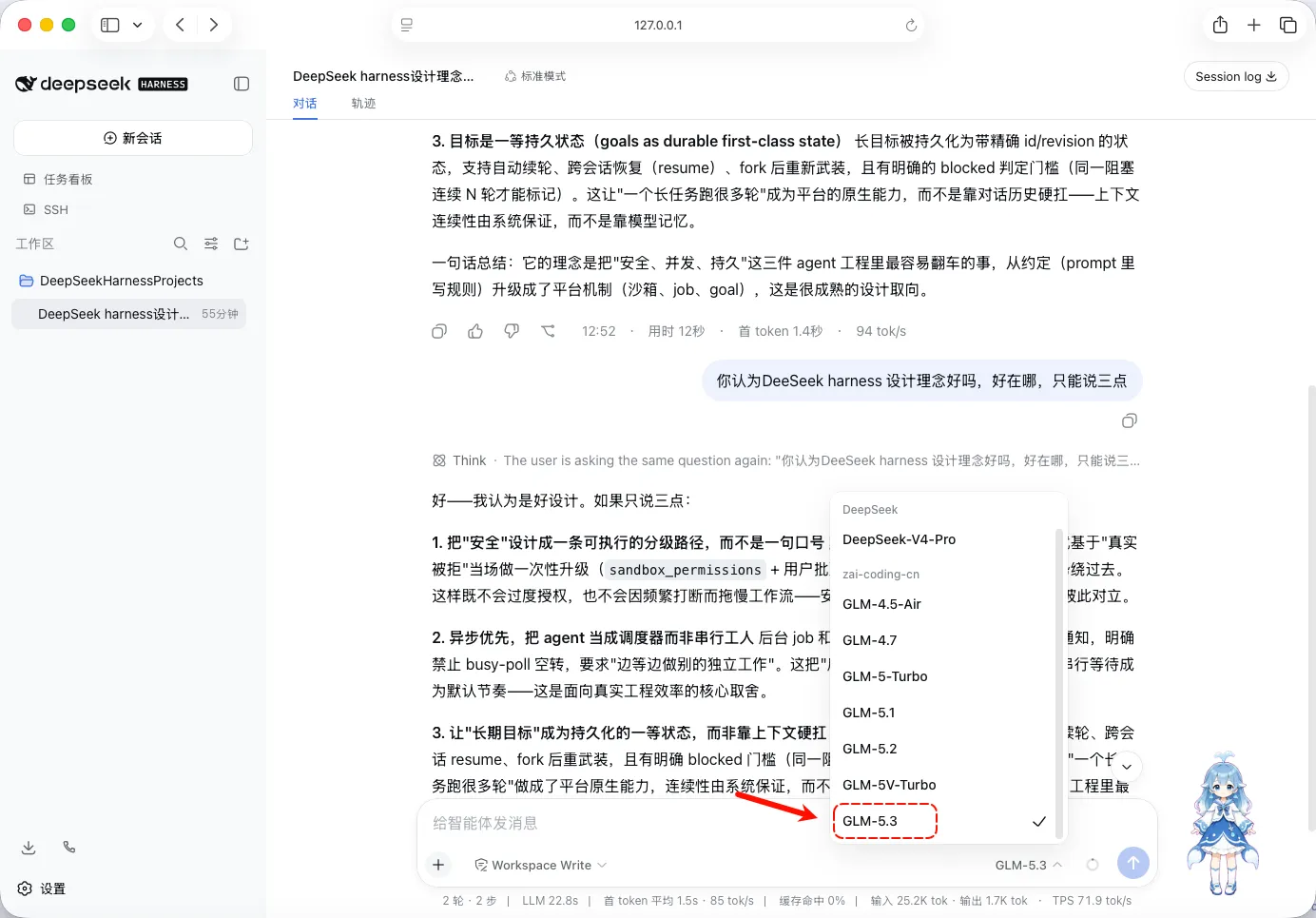
Task: Toggle the GLM-5.3 model selector in composer
Action: [x=1029, y=865]
